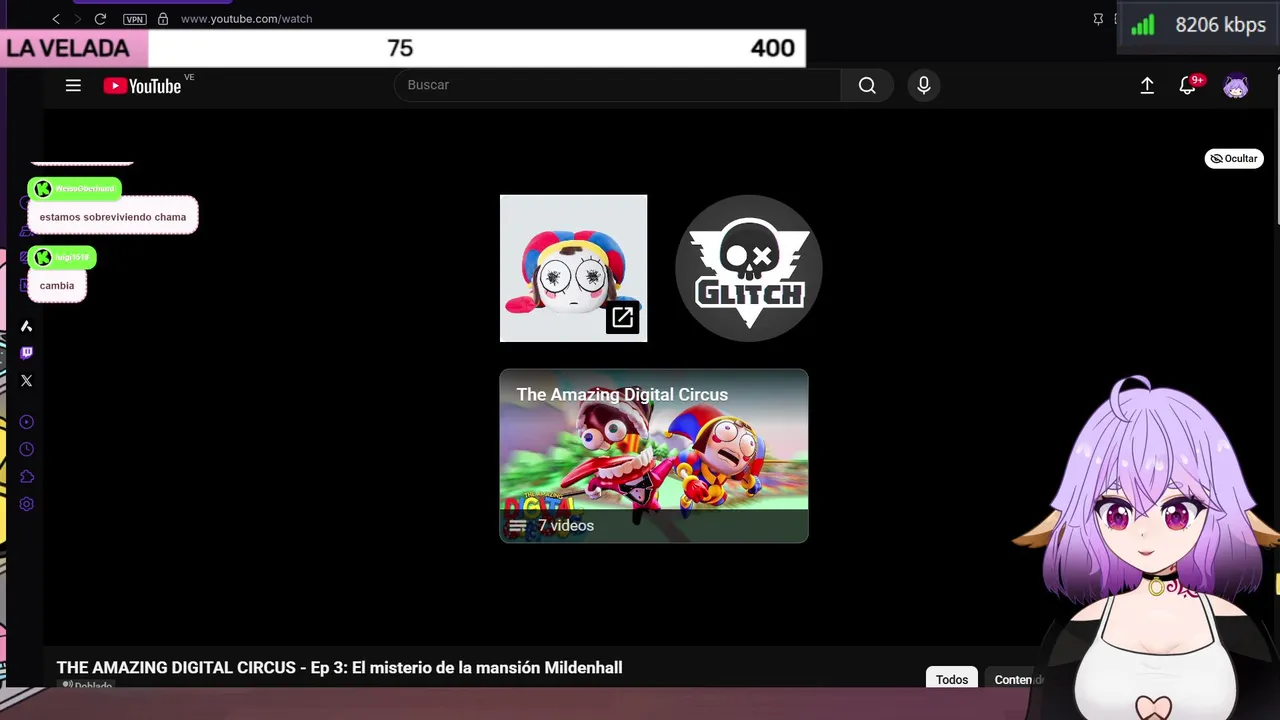Viewport: 1280px width, 720px height.
Task: Click the www.youtube.com/watch address bar
Action: coord(246,19)
